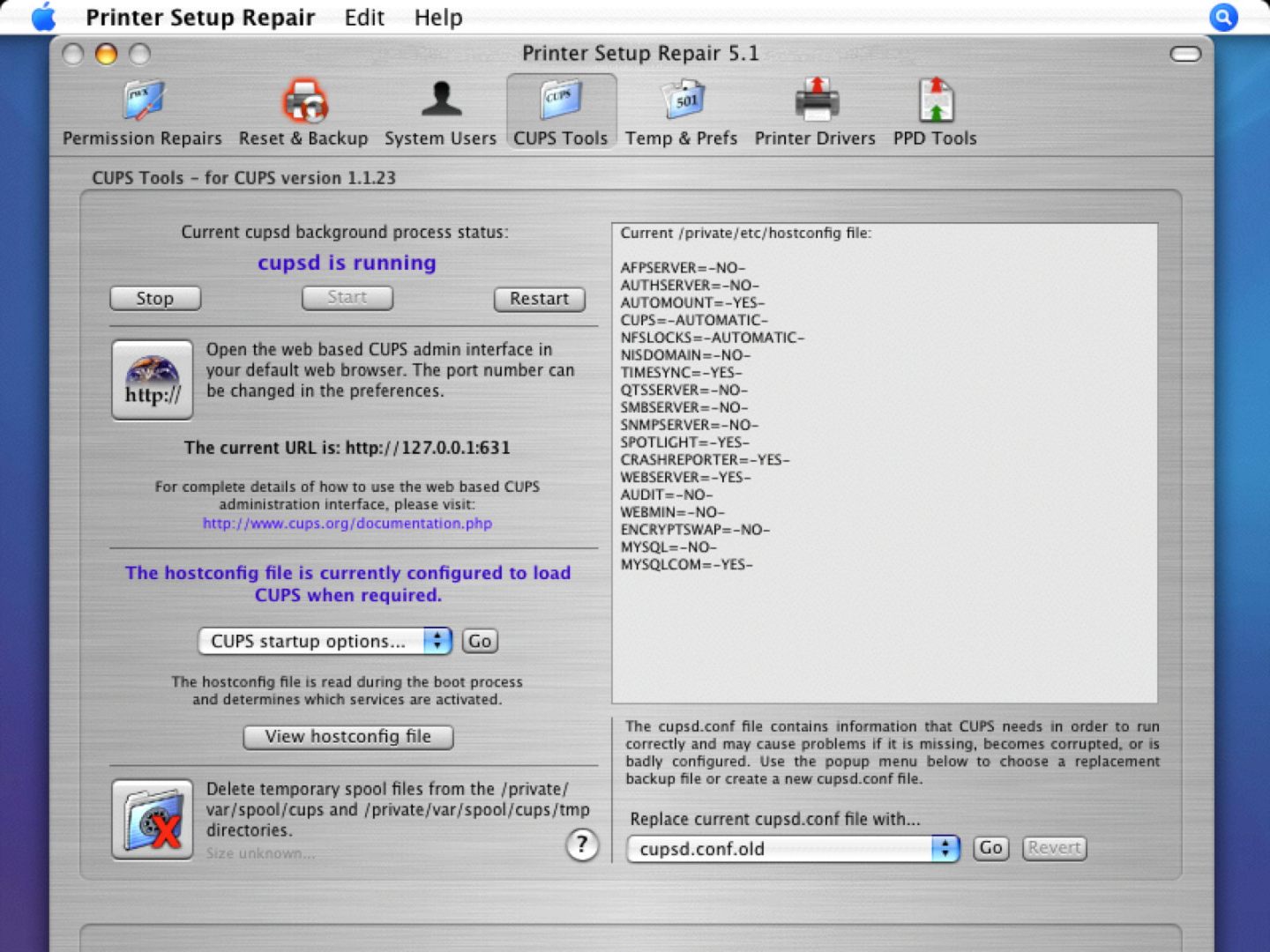Click Go next to cupsd.conf.old
Screen dimensions: 1270x952
click(991, 848)
